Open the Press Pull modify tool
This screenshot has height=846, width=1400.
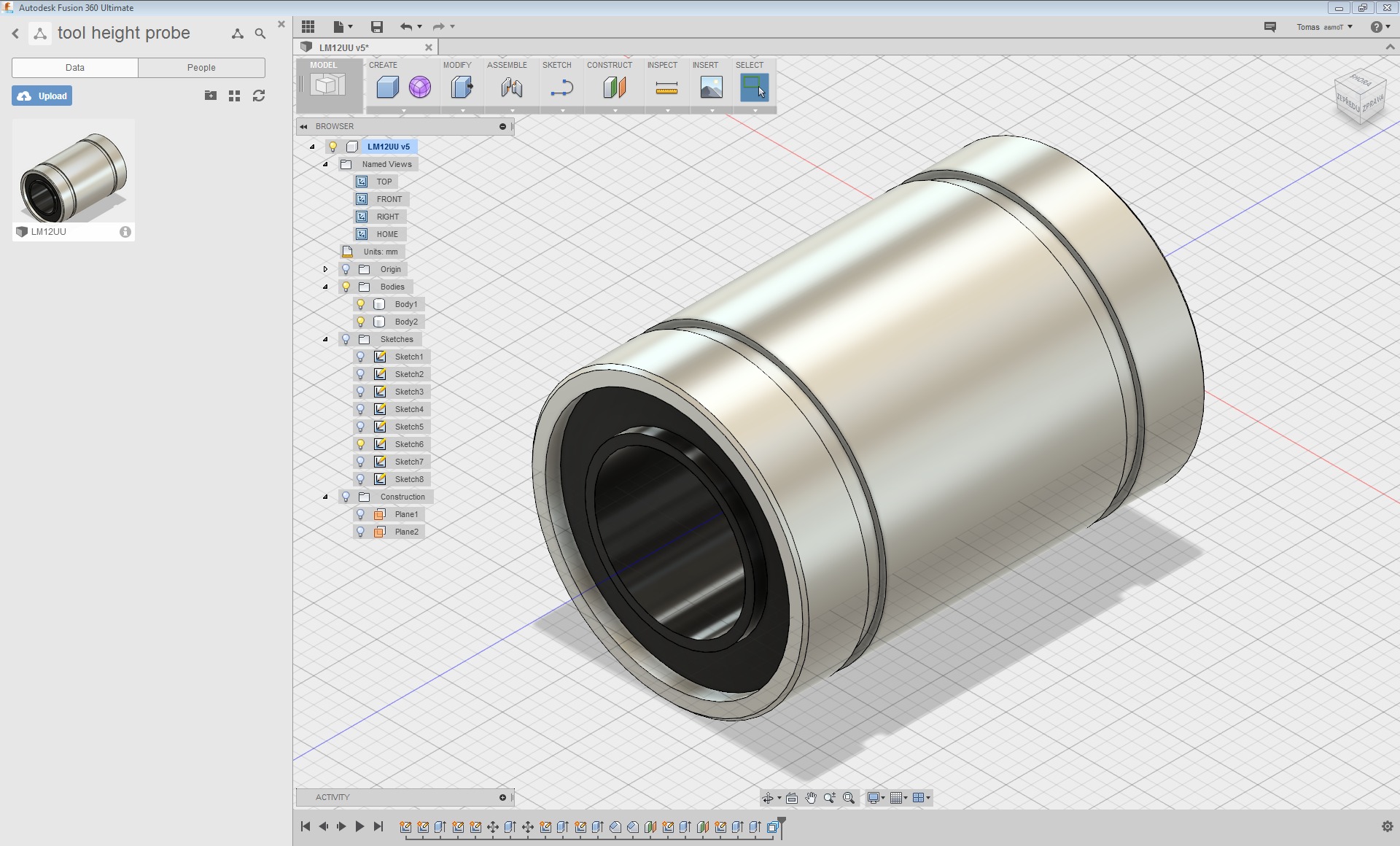tap(462, 88)
